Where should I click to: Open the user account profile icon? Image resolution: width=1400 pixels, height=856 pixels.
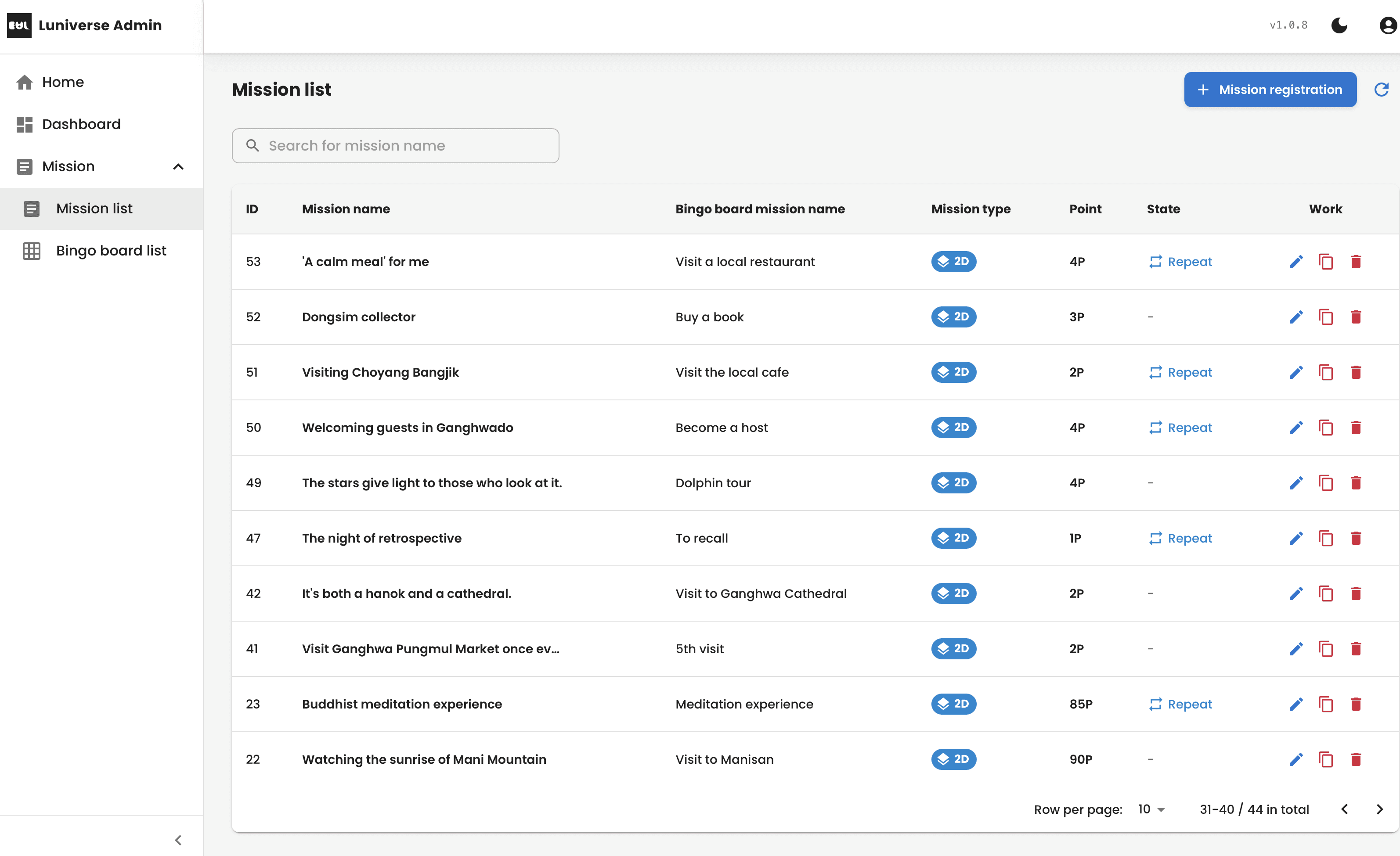[1387, 25]
